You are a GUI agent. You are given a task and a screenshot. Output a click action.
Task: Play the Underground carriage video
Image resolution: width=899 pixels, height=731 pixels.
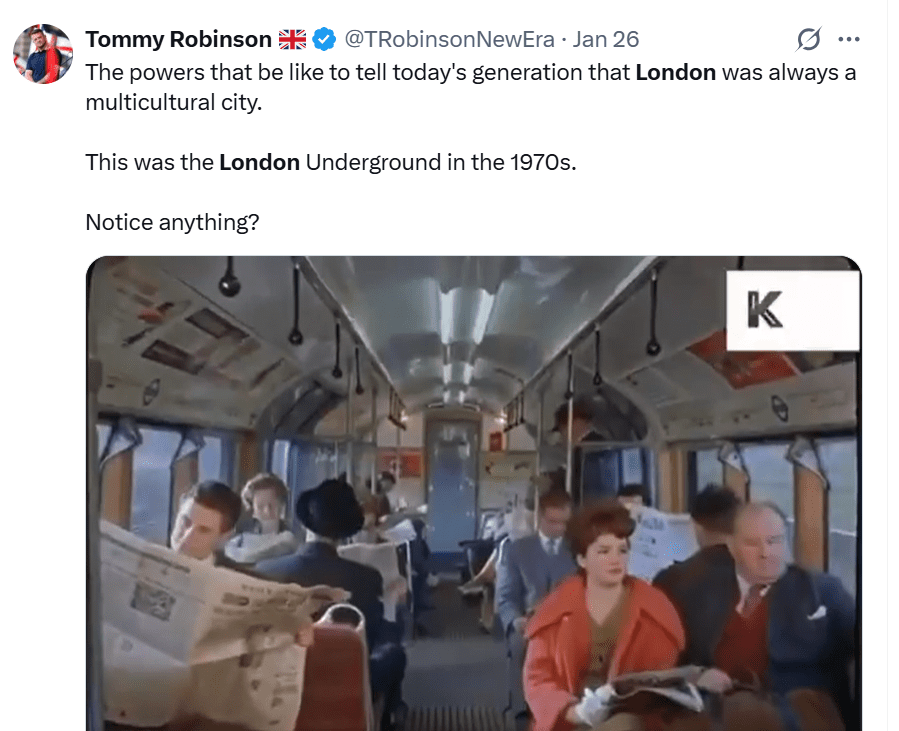(474, 492)
